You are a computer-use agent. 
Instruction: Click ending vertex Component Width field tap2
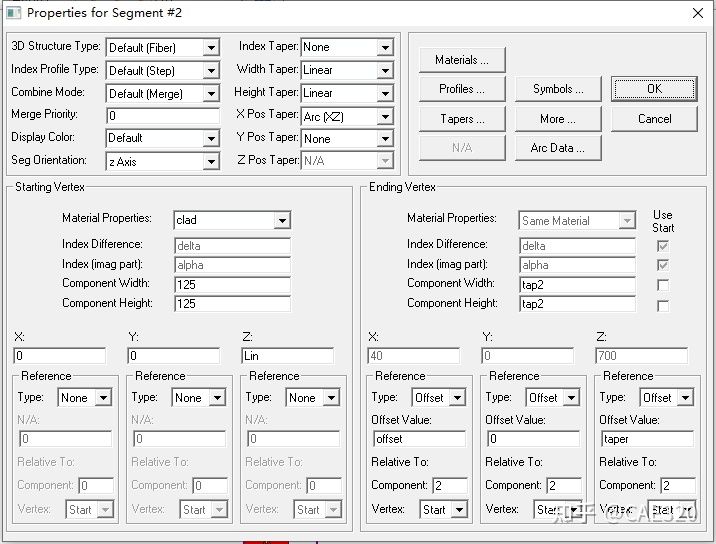(577, 285)
